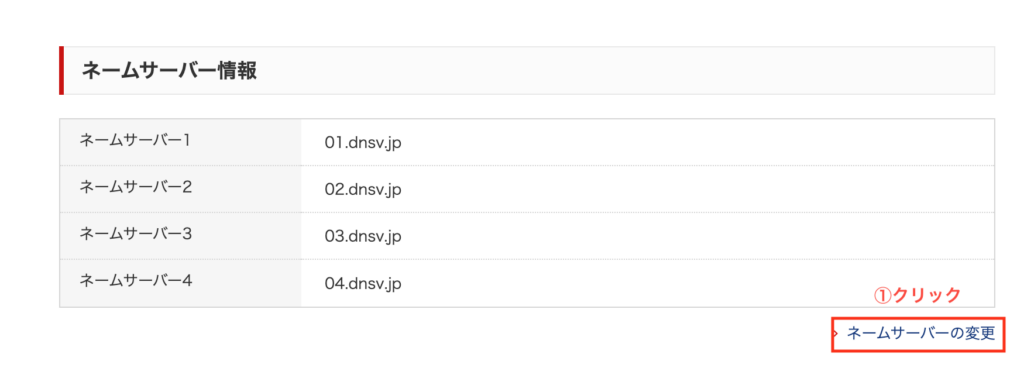Select the ネームサーバー情報 heading text
The height and width of the screenshot is (378, 1024).
(169, 71)
